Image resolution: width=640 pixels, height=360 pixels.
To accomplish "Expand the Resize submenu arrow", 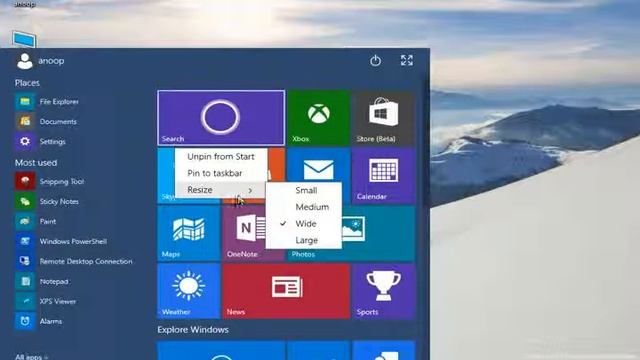I will tap(250, 190).
